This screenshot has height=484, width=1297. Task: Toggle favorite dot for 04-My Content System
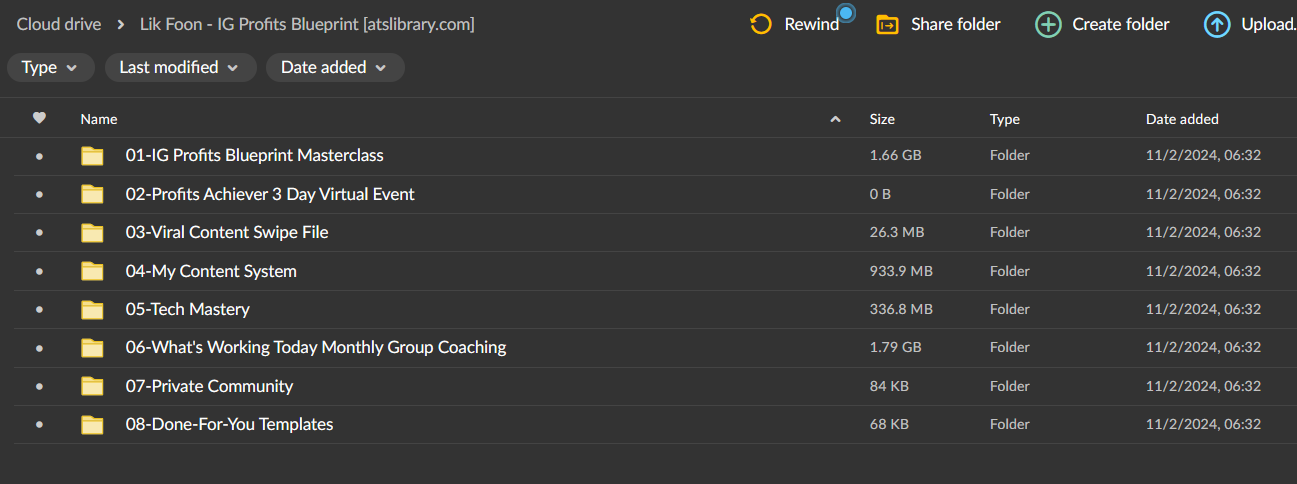pyautogui.click(x=39, y=272)
